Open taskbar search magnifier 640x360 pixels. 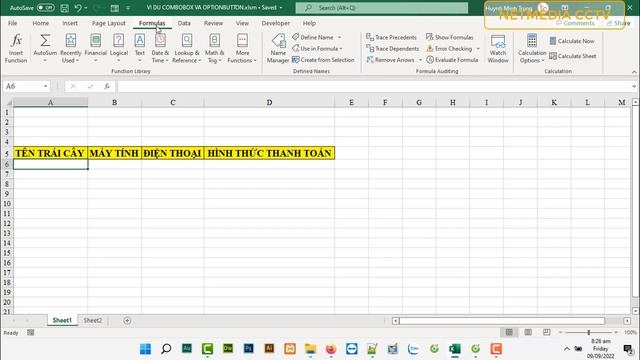click(166, 349)
